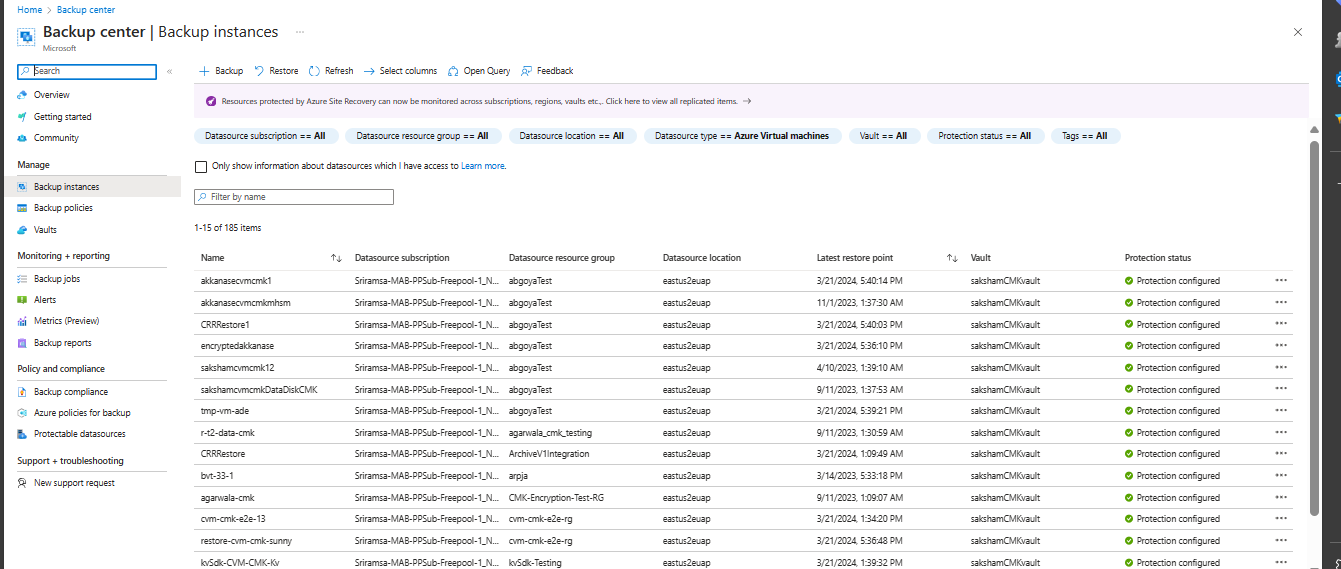Screen dimensions: 1341x569
Task: Sort by Name column arrows
Action: [x=336, y=258]
